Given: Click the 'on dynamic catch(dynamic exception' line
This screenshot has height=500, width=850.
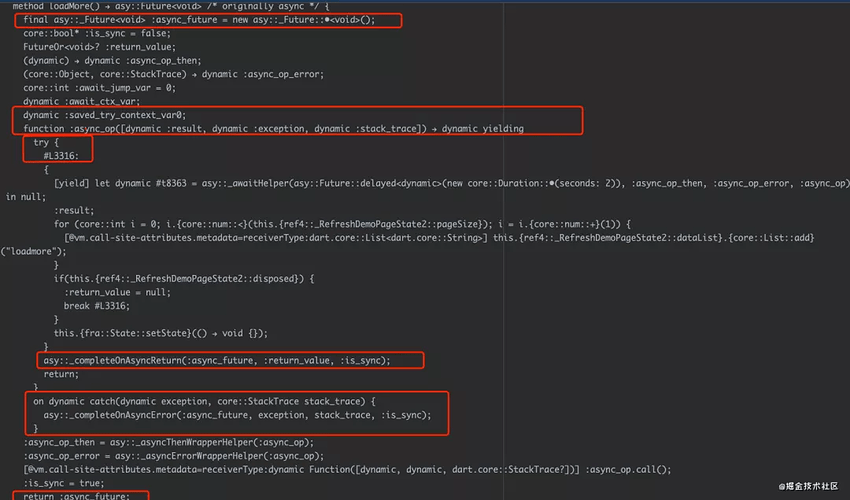Looking at the screenshot, I should [204, 401].
